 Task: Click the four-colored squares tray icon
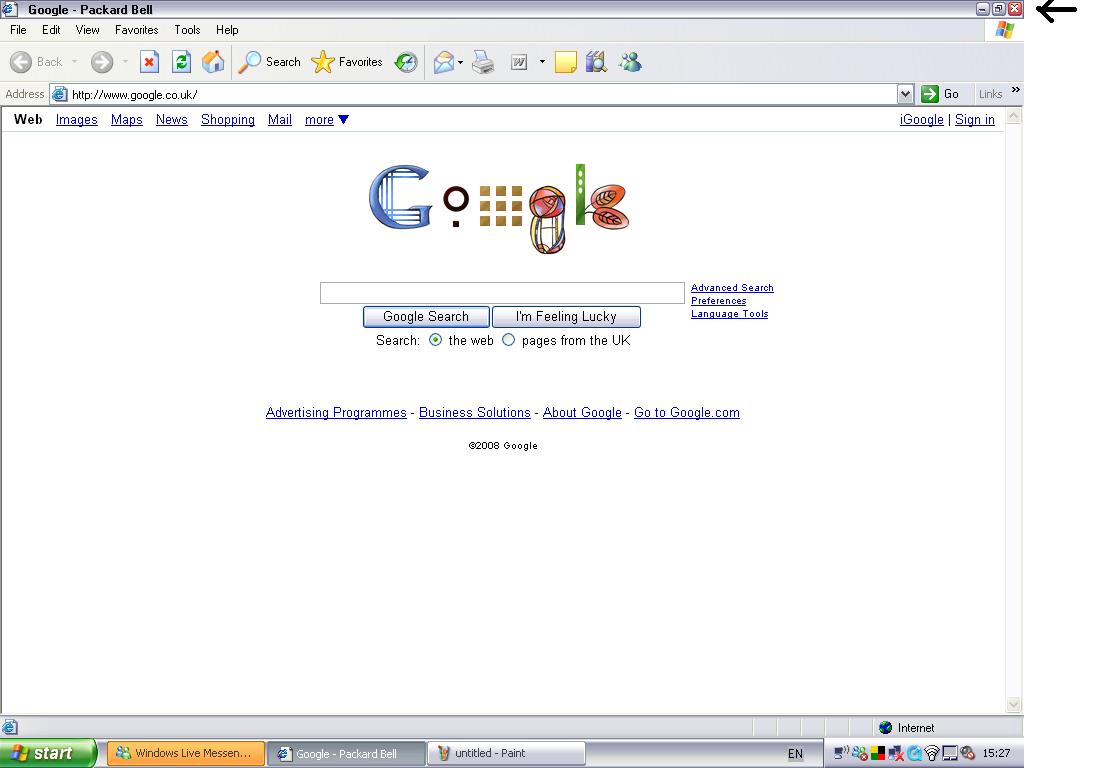878,753
